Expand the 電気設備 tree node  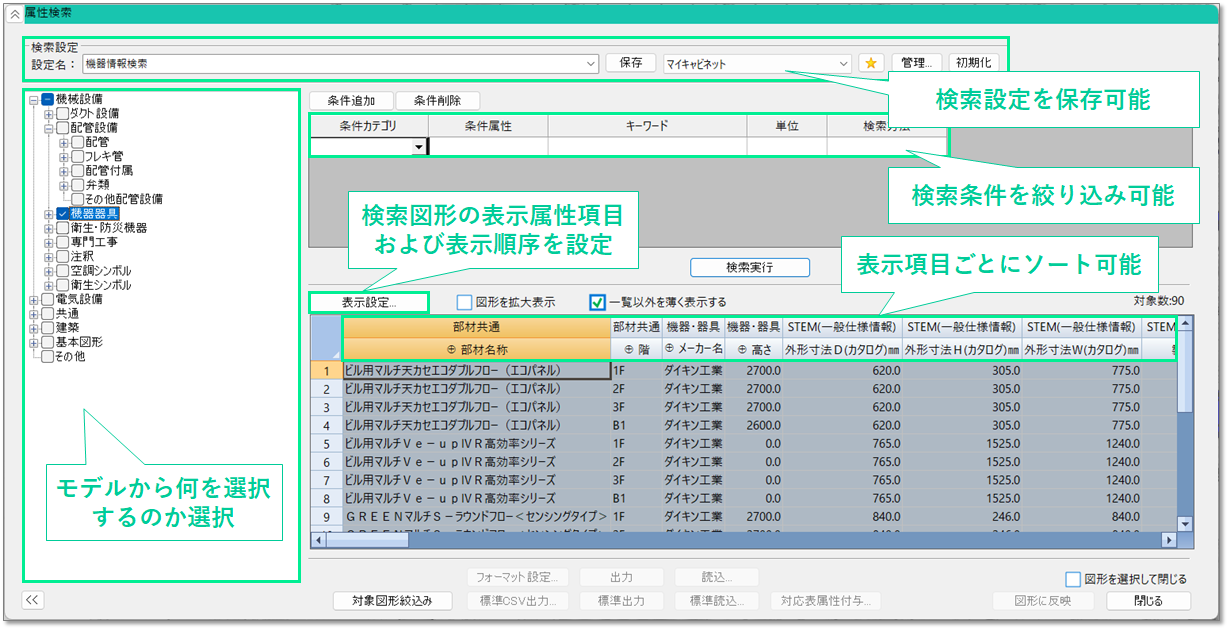coord(35,299)
